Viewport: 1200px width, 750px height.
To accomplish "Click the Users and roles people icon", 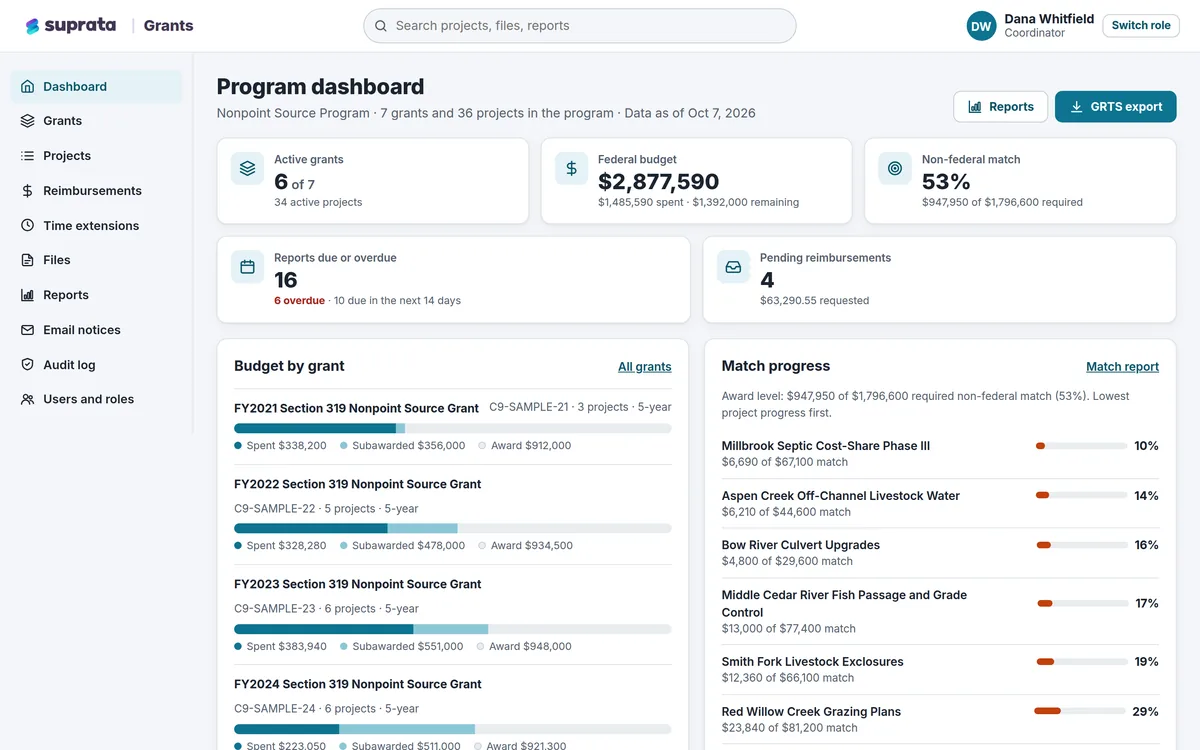I will click(27, 399).
